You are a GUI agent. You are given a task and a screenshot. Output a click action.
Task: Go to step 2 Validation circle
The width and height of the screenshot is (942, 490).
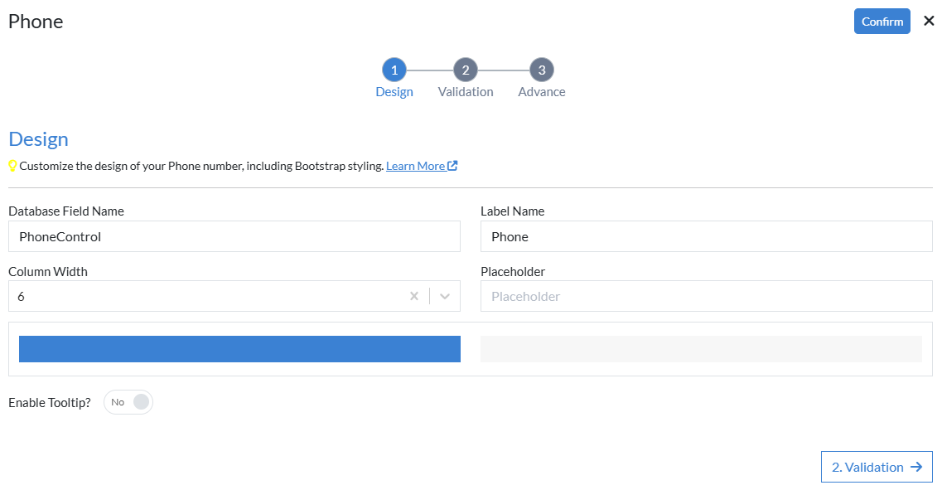tap(465, 70)
